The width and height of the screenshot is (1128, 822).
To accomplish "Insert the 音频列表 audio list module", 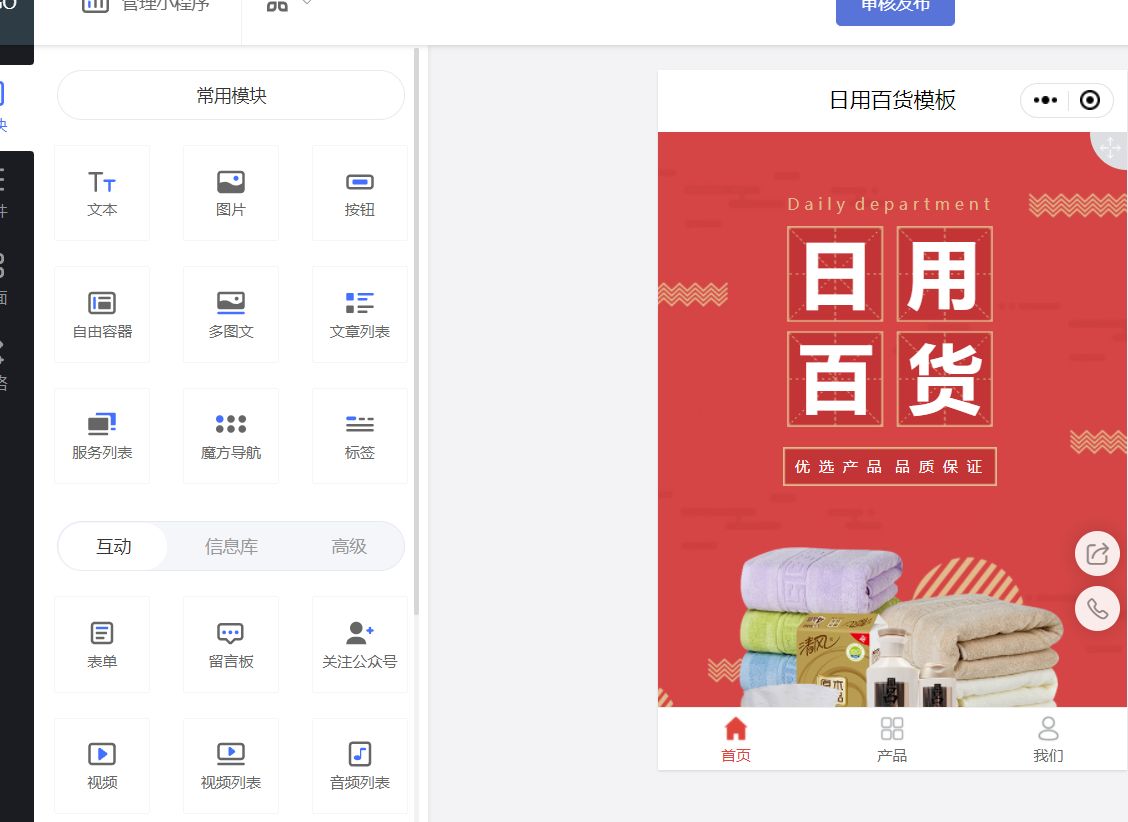I will click(x=360, y=766).
